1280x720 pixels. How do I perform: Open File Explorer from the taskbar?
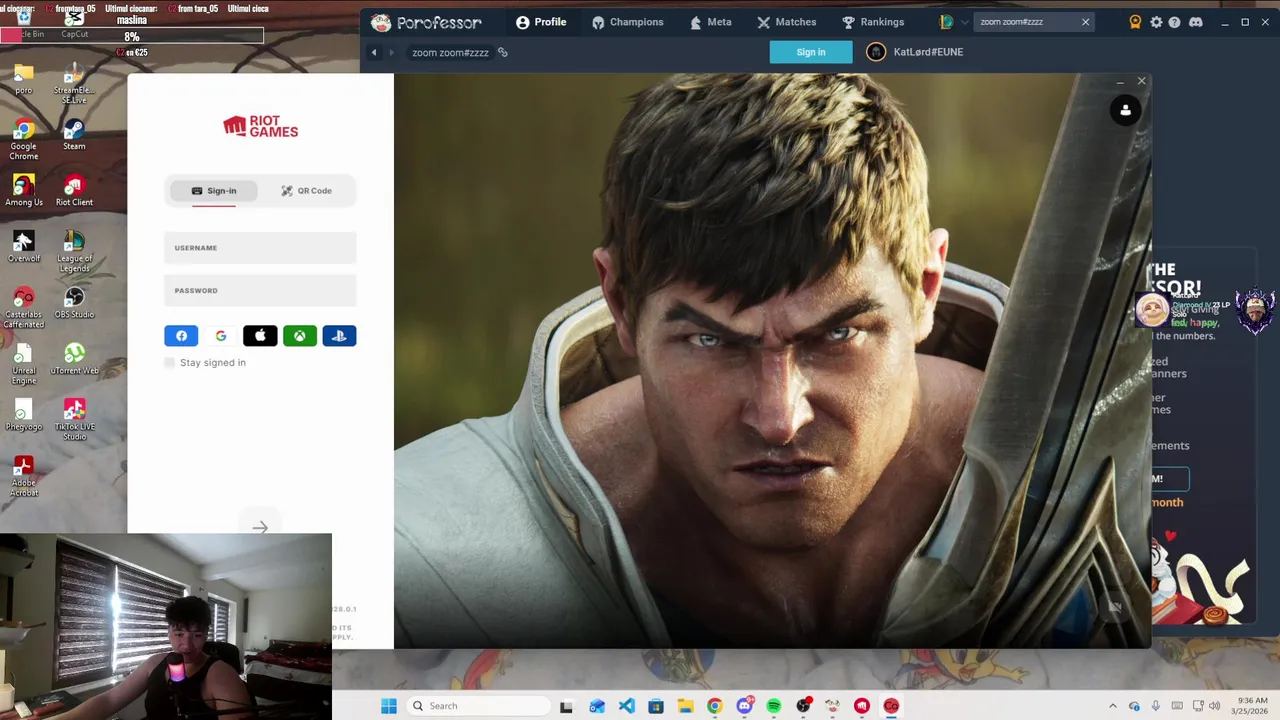coord(685,706)
